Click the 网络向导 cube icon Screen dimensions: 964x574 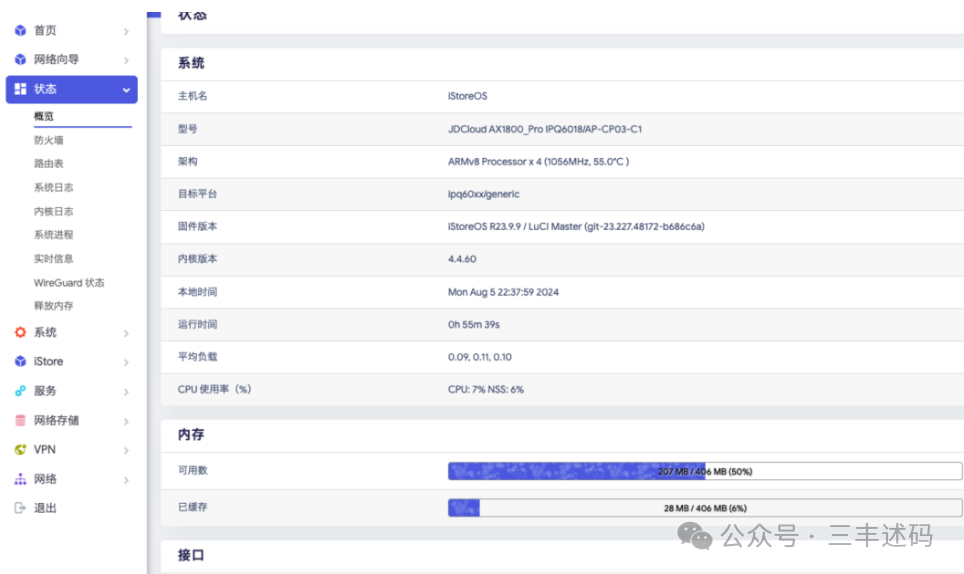(20, 60)
